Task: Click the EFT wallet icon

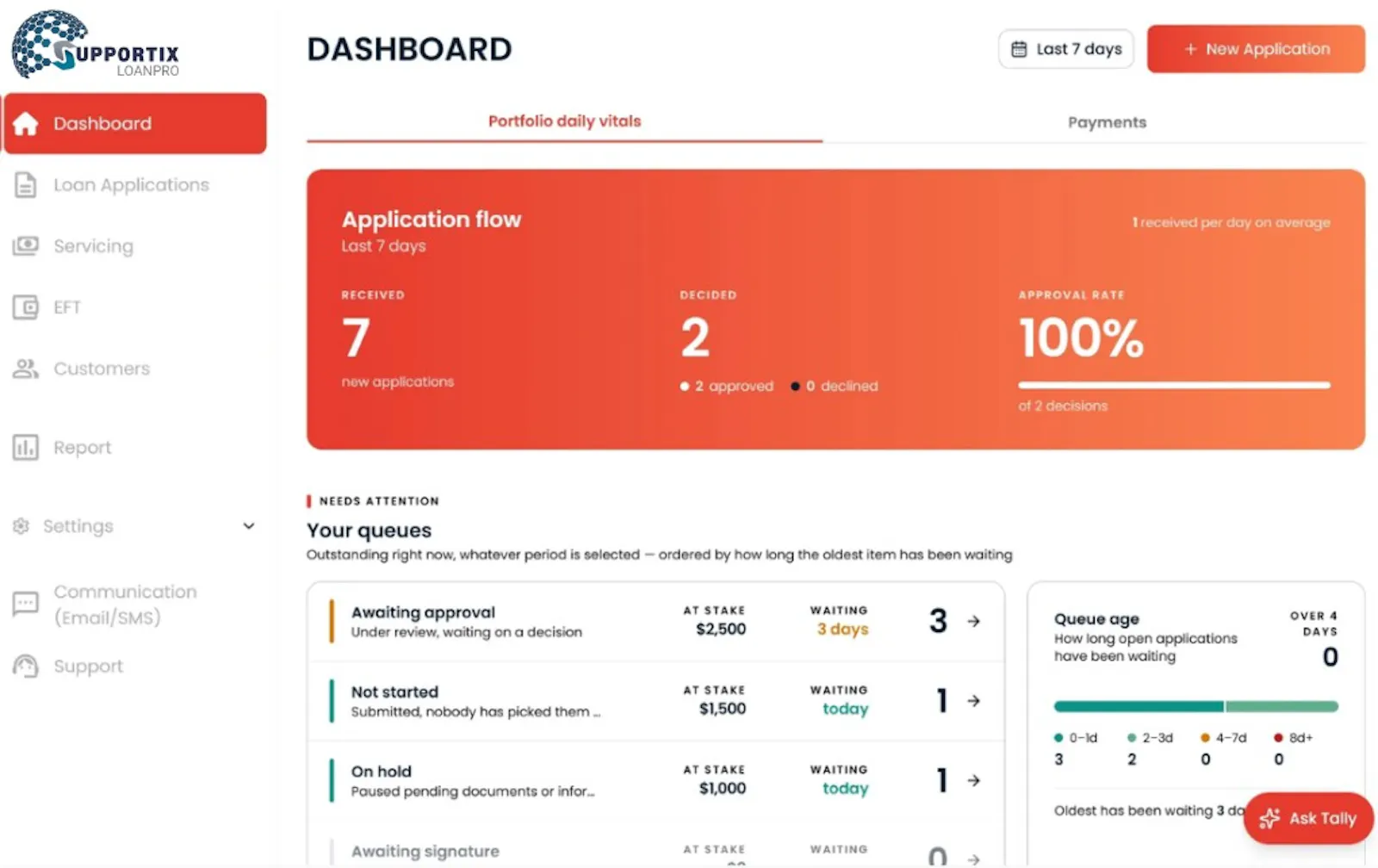Action: point(26,307)
